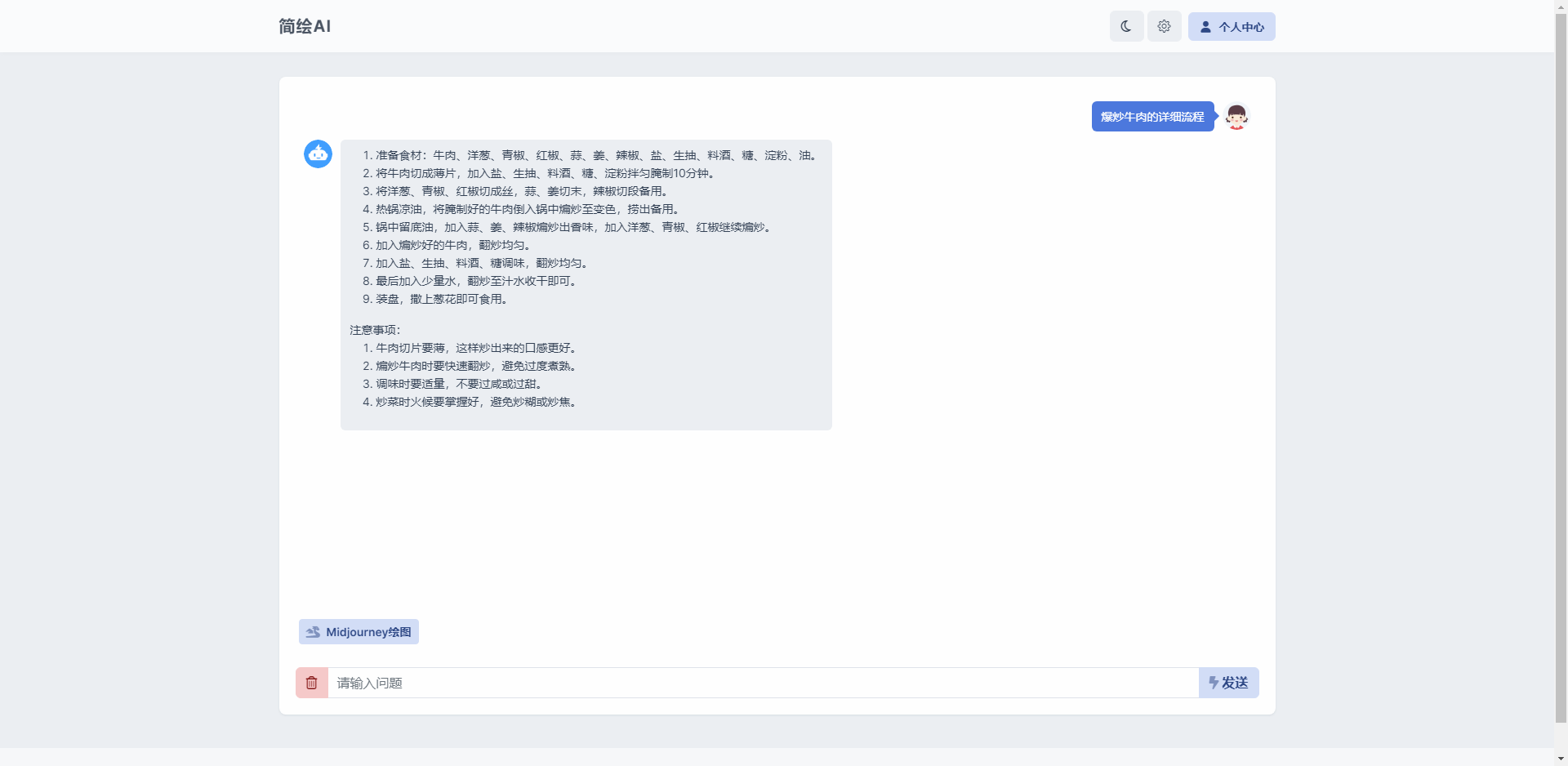Clear chat with the red trash icon
Screen dimensions: 1568x766
point(312,683)
